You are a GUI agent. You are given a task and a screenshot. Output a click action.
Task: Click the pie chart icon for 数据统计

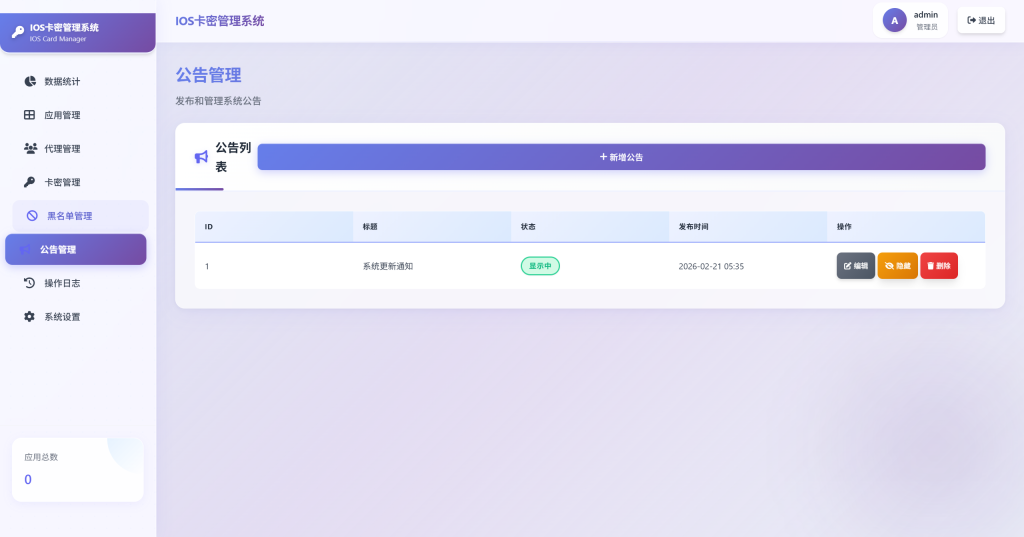tap(30, 81)
